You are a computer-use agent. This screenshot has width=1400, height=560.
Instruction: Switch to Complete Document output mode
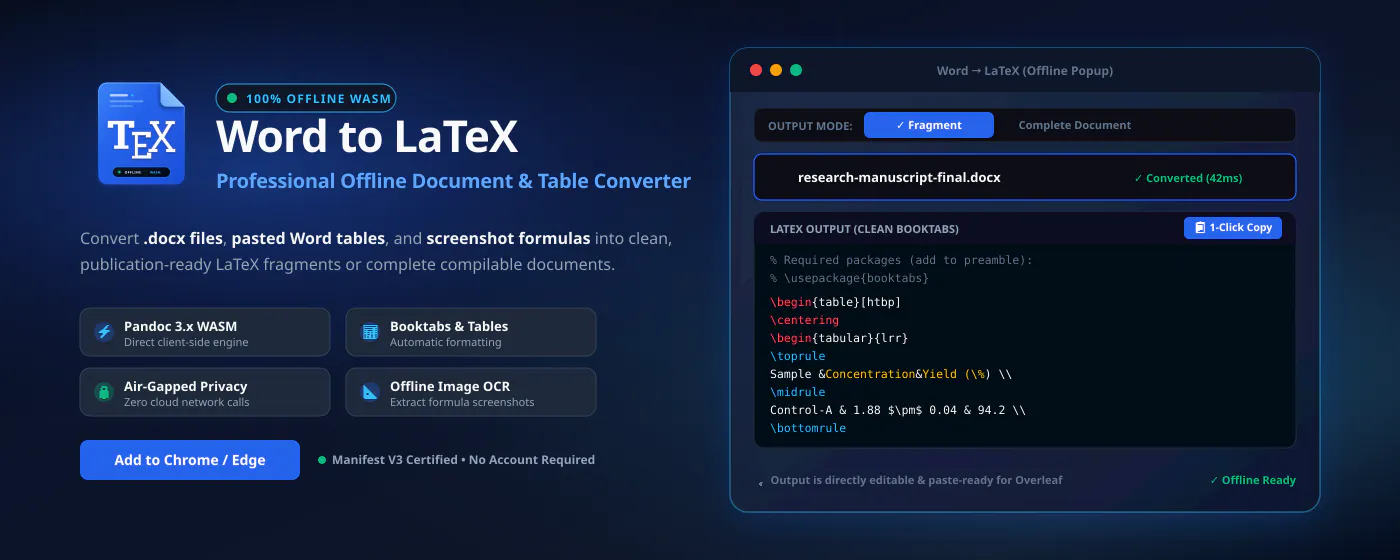(x=1075, y=125)
